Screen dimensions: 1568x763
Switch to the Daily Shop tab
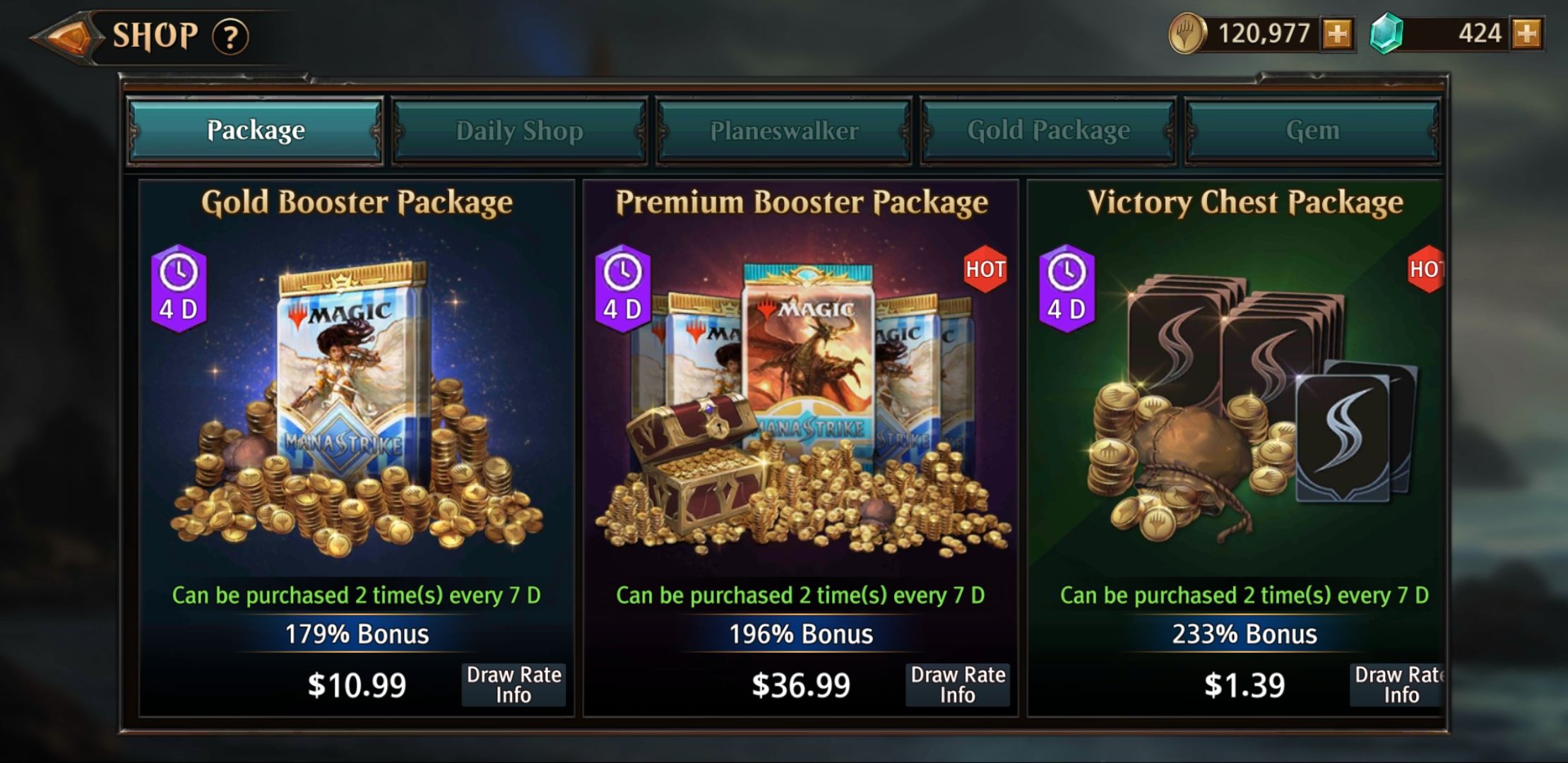pyautogui.click(x=520, y=131)
